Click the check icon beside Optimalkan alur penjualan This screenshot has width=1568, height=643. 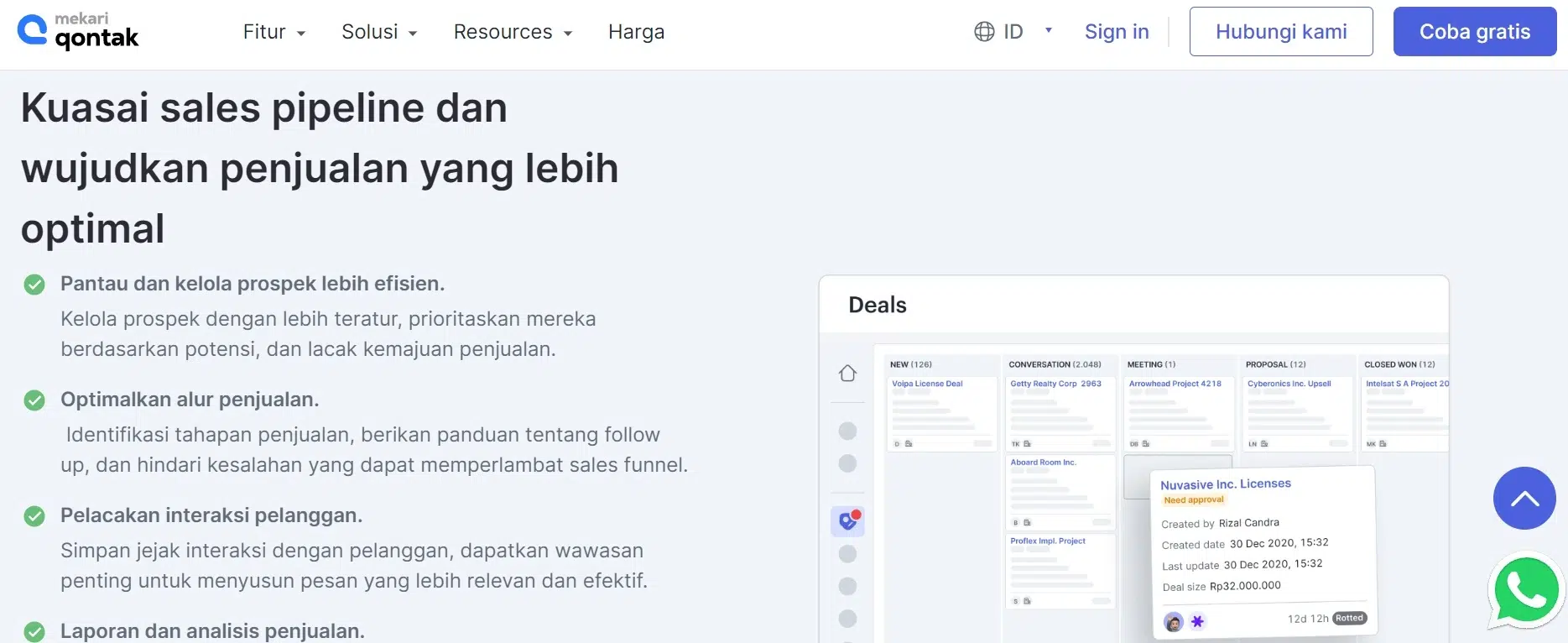point(34,400)
